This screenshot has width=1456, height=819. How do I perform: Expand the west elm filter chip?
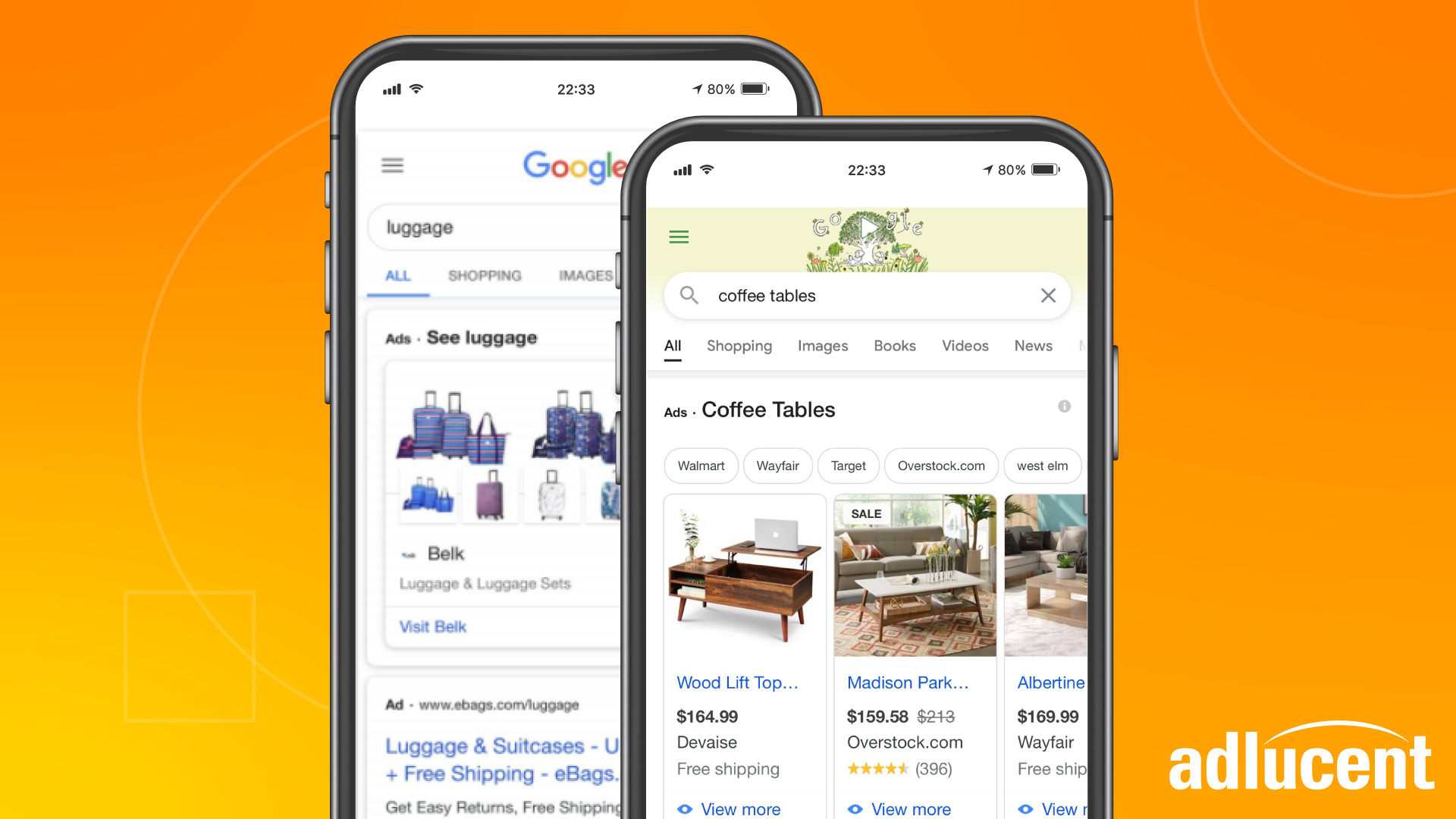(x=1040, y=465)
